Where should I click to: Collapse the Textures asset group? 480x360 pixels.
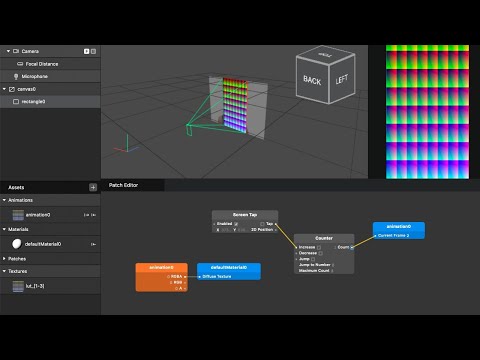(x=4, y=271)
